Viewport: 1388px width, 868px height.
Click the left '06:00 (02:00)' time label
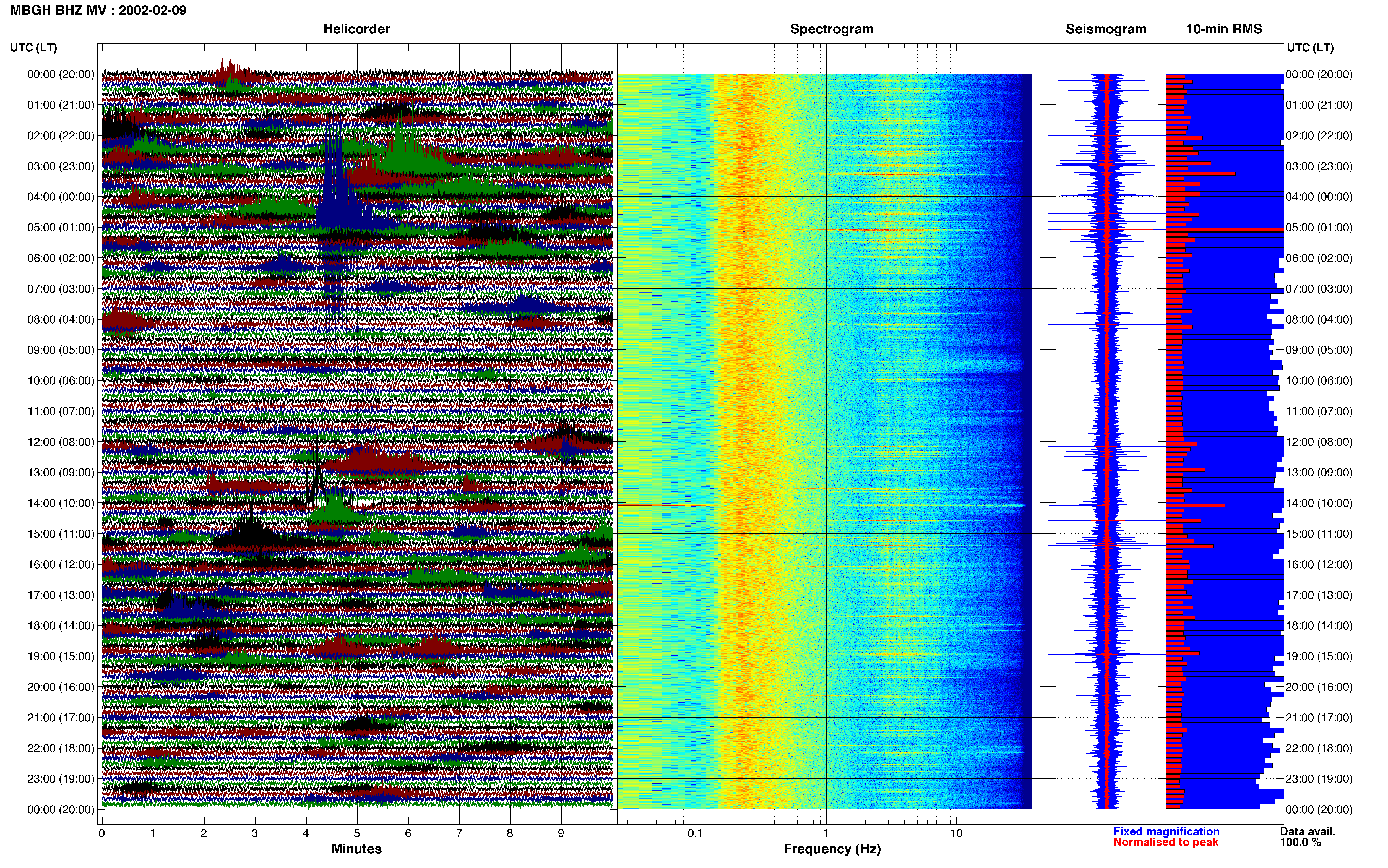[61, 258]
